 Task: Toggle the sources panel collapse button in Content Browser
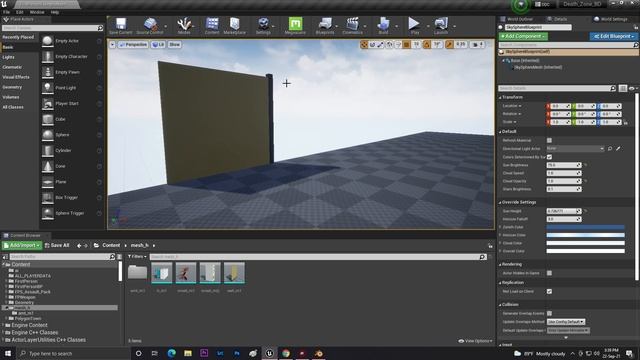[x=5, y=257]
